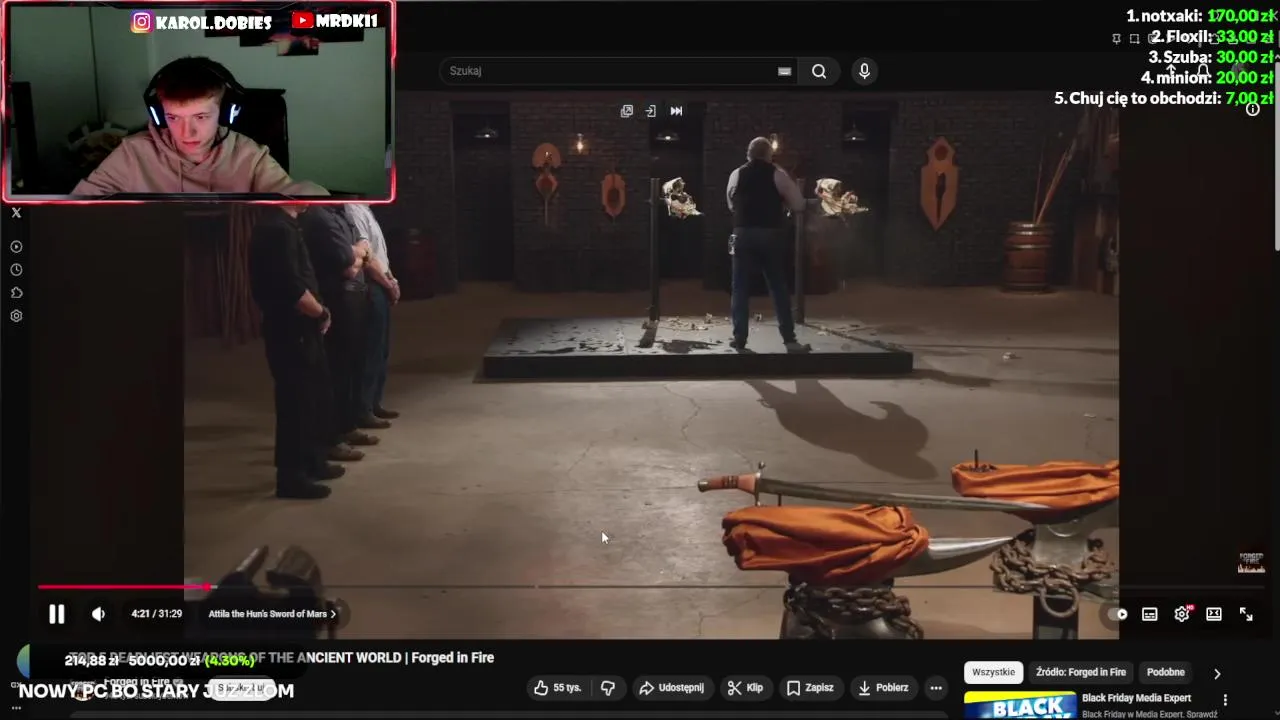
Task: Toggle subtitles in the video player
Action: 1150,614
